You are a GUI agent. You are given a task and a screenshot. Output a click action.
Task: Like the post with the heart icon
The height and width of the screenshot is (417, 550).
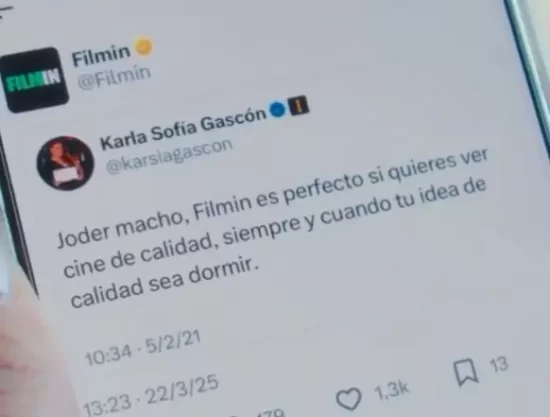click(x=348, y=399)
